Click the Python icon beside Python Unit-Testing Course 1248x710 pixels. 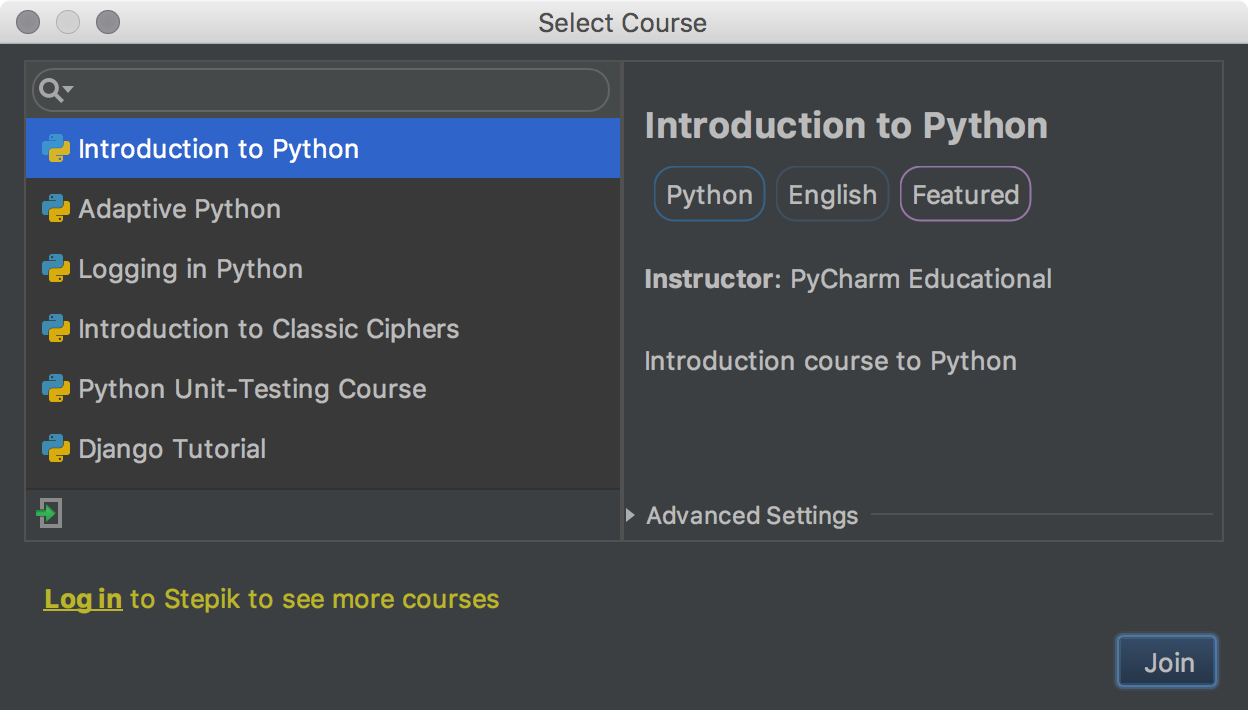pos(55,389)
